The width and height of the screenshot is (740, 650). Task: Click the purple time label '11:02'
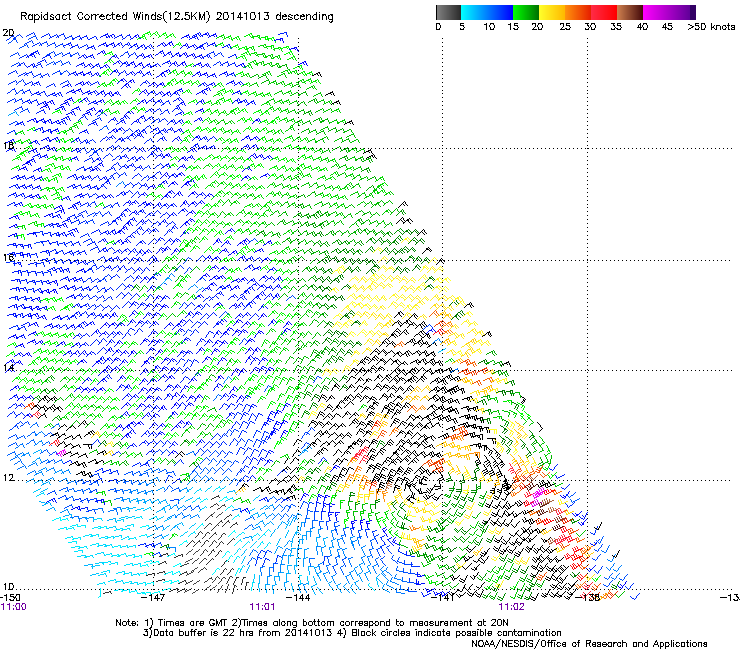coord(512,607)
